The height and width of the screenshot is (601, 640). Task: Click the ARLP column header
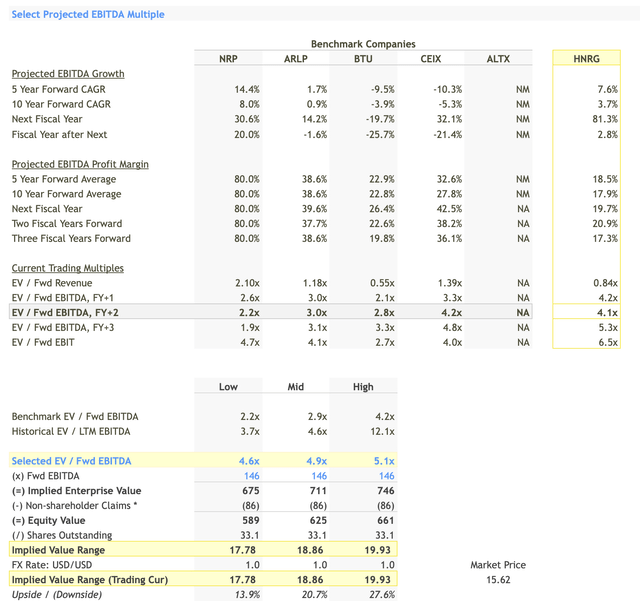click(x=298, y=59)
